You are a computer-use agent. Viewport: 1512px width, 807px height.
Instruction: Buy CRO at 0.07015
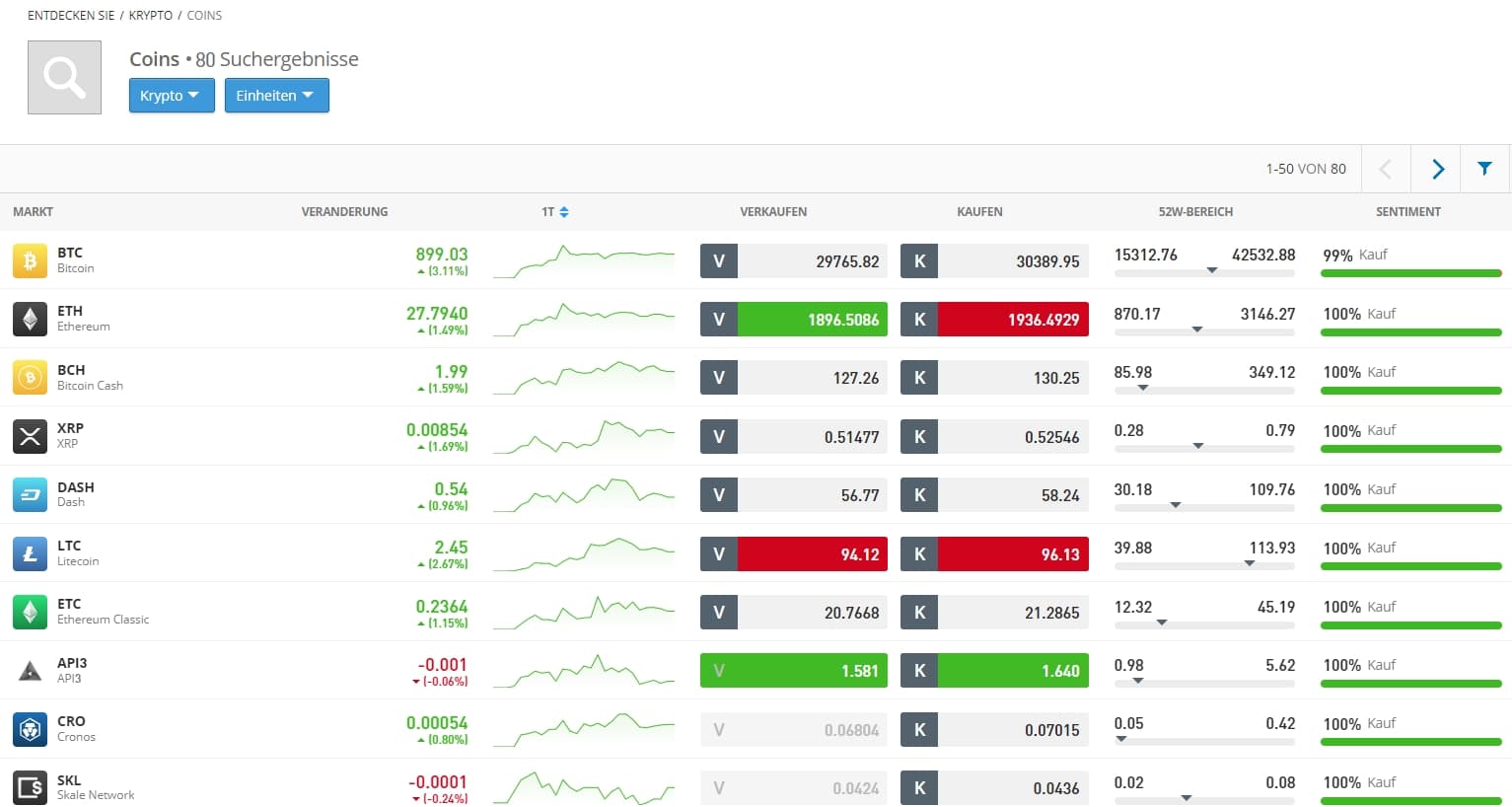pos(994,730)
